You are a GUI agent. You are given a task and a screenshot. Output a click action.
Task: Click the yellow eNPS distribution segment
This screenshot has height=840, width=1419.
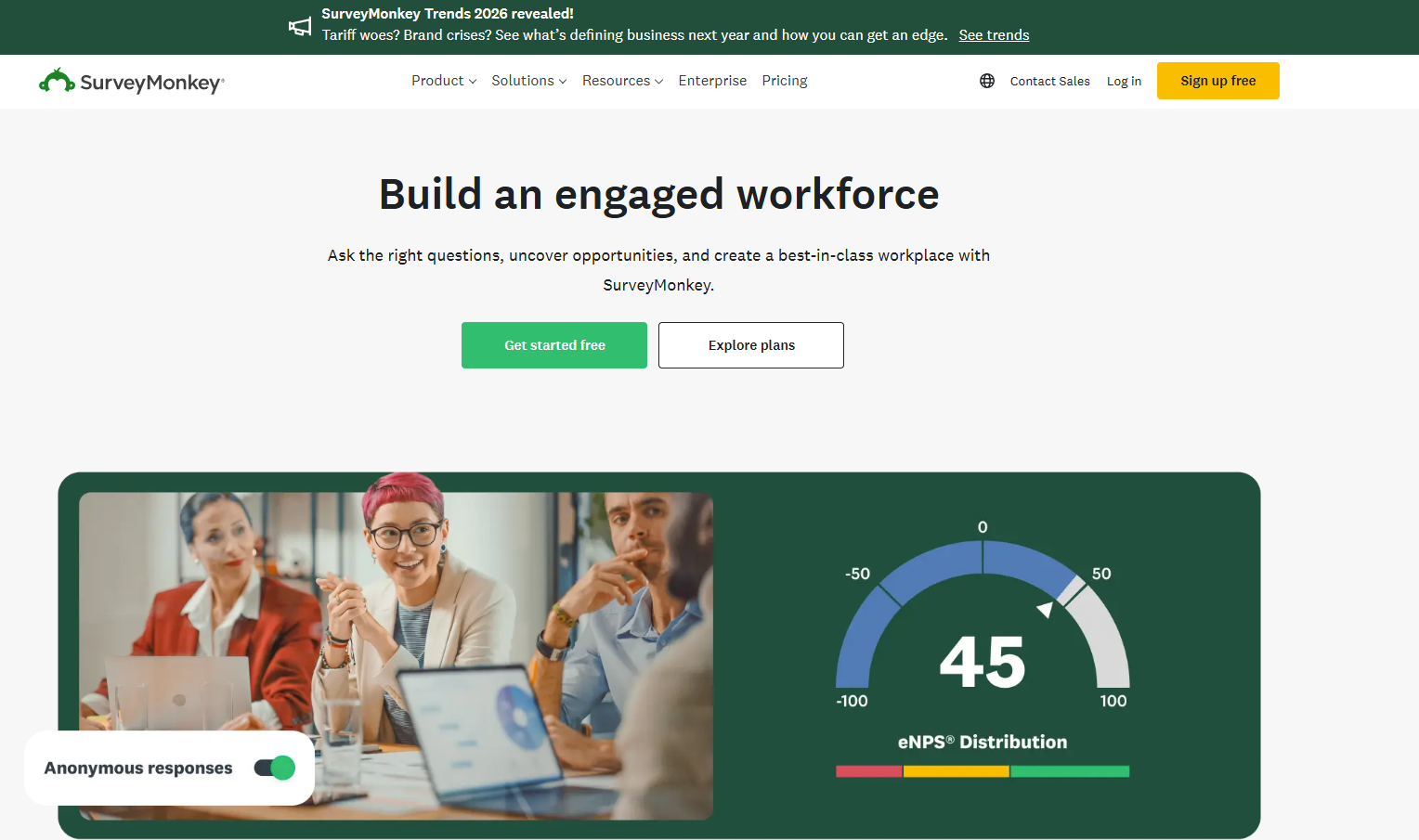tap(957, 770)
